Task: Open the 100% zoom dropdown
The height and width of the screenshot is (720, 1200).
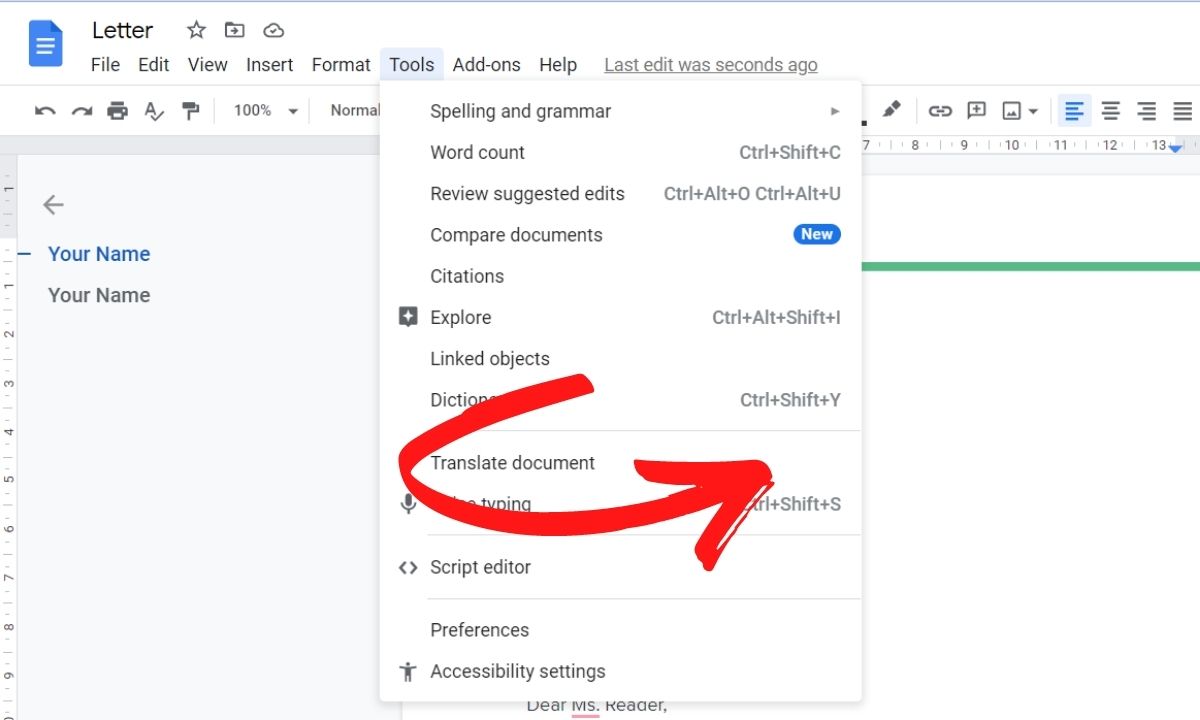Action: (265, 111)
